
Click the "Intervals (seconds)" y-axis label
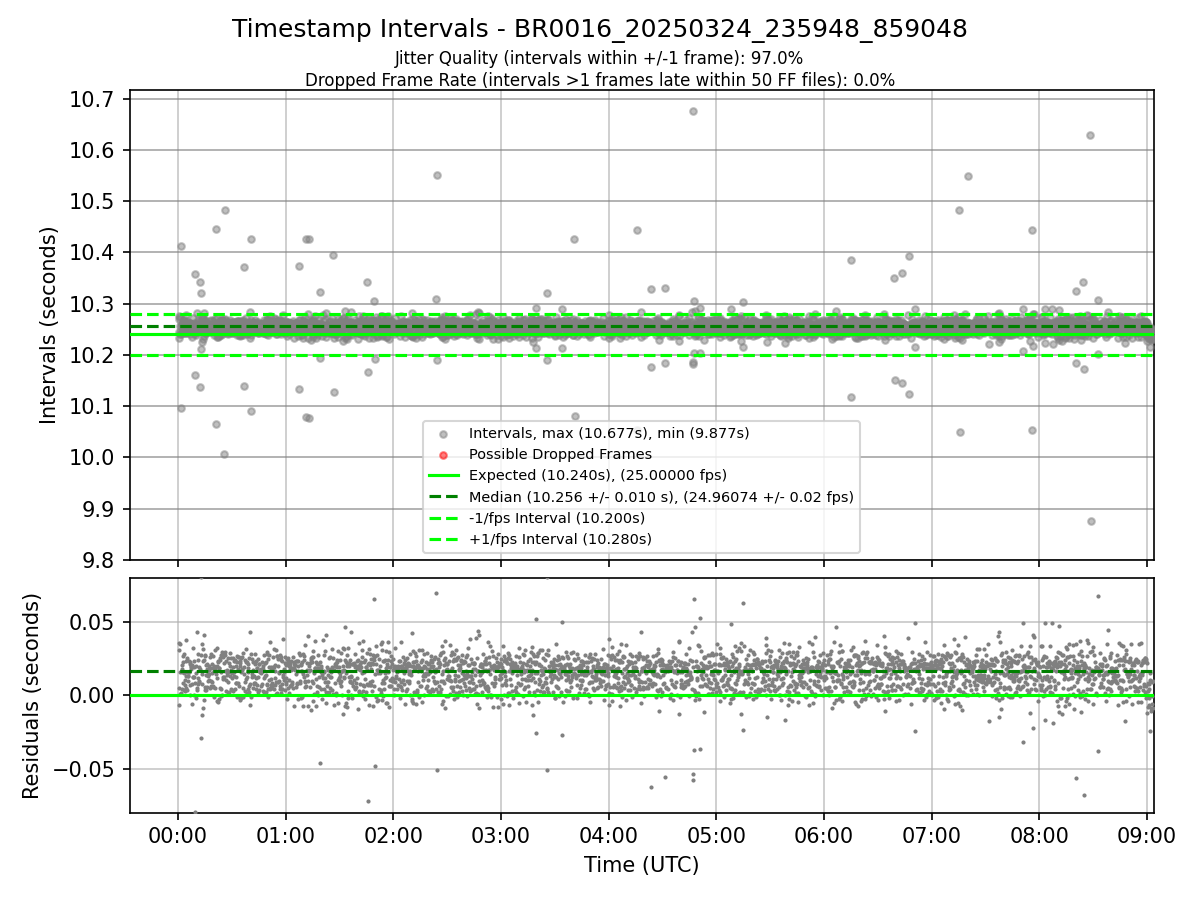49,325
